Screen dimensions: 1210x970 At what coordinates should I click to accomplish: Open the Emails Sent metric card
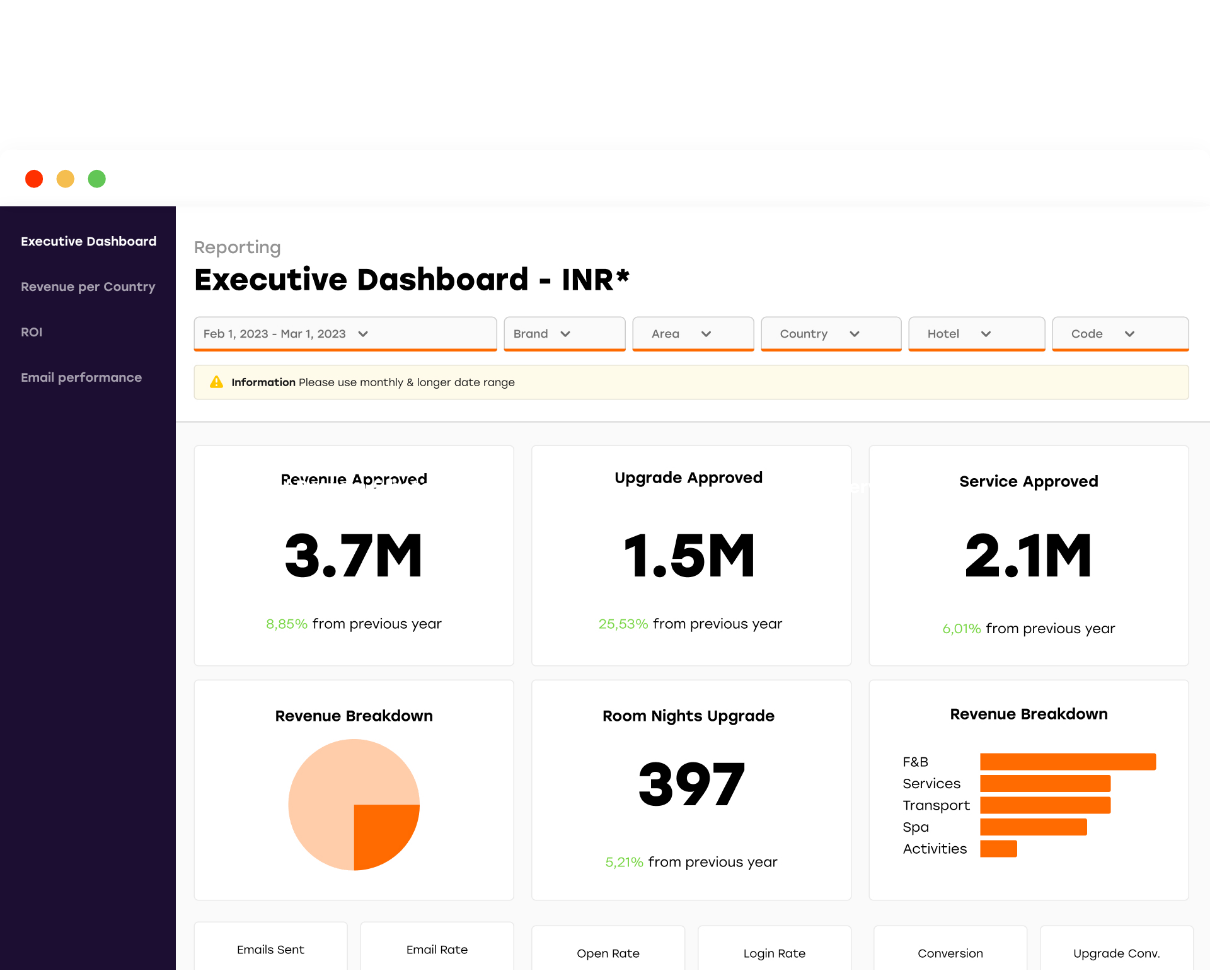tap(271, 948)
